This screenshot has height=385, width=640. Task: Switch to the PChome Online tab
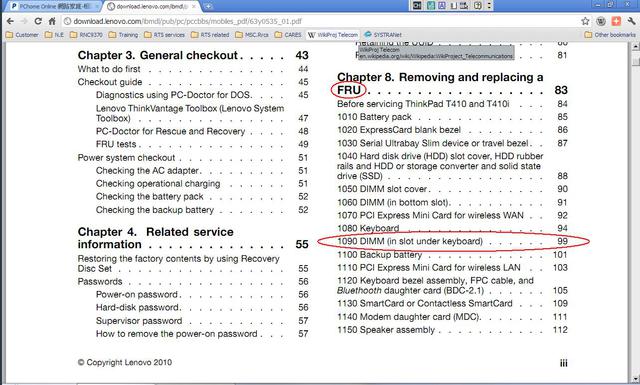(54, 7)
